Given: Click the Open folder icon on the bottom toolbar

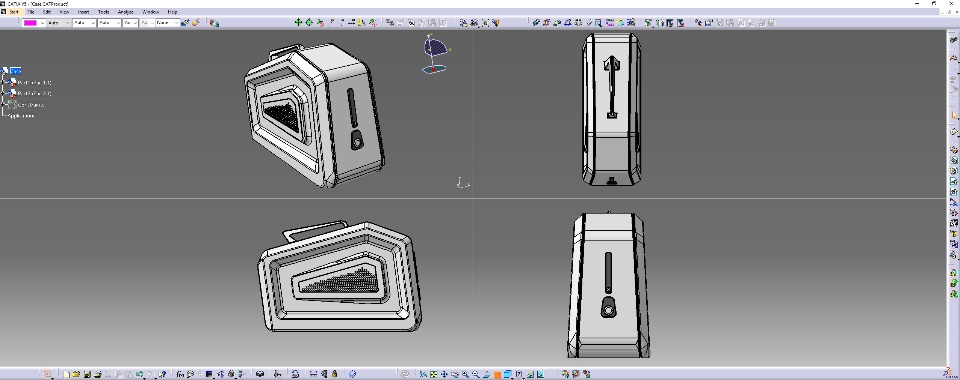Looking at the screenshot, I should point(76,374).
